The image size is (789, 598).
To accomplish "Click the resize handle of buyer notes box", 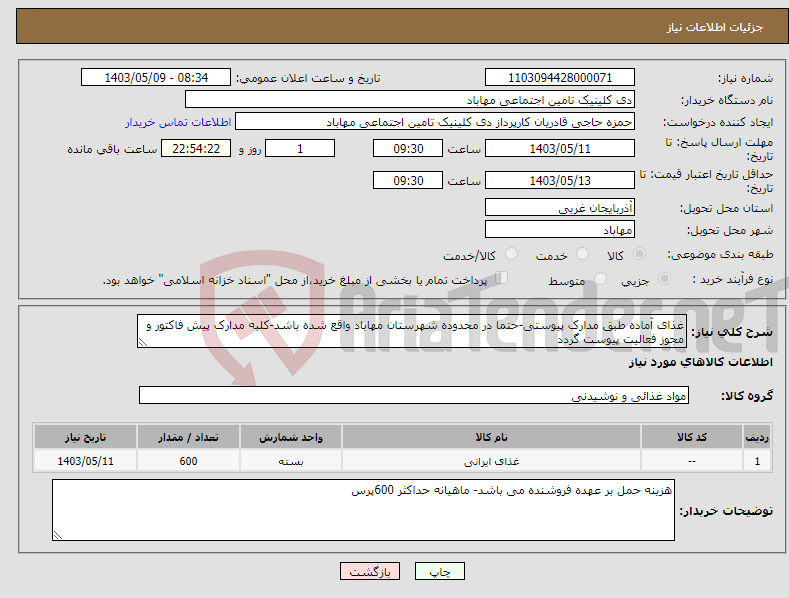I will coord(58,535).
